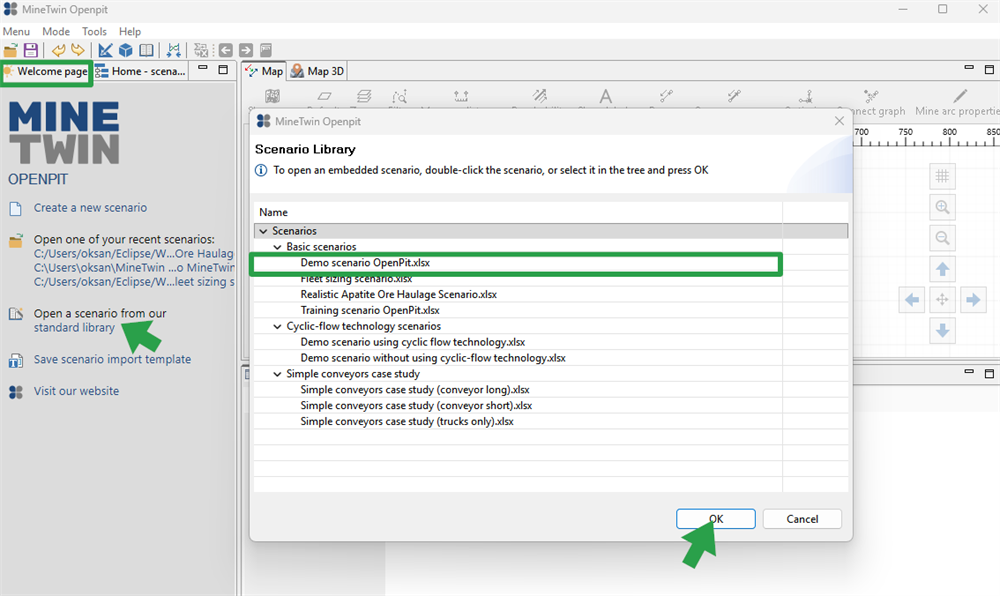Switch to the Map tab

(x=265, y=71)
